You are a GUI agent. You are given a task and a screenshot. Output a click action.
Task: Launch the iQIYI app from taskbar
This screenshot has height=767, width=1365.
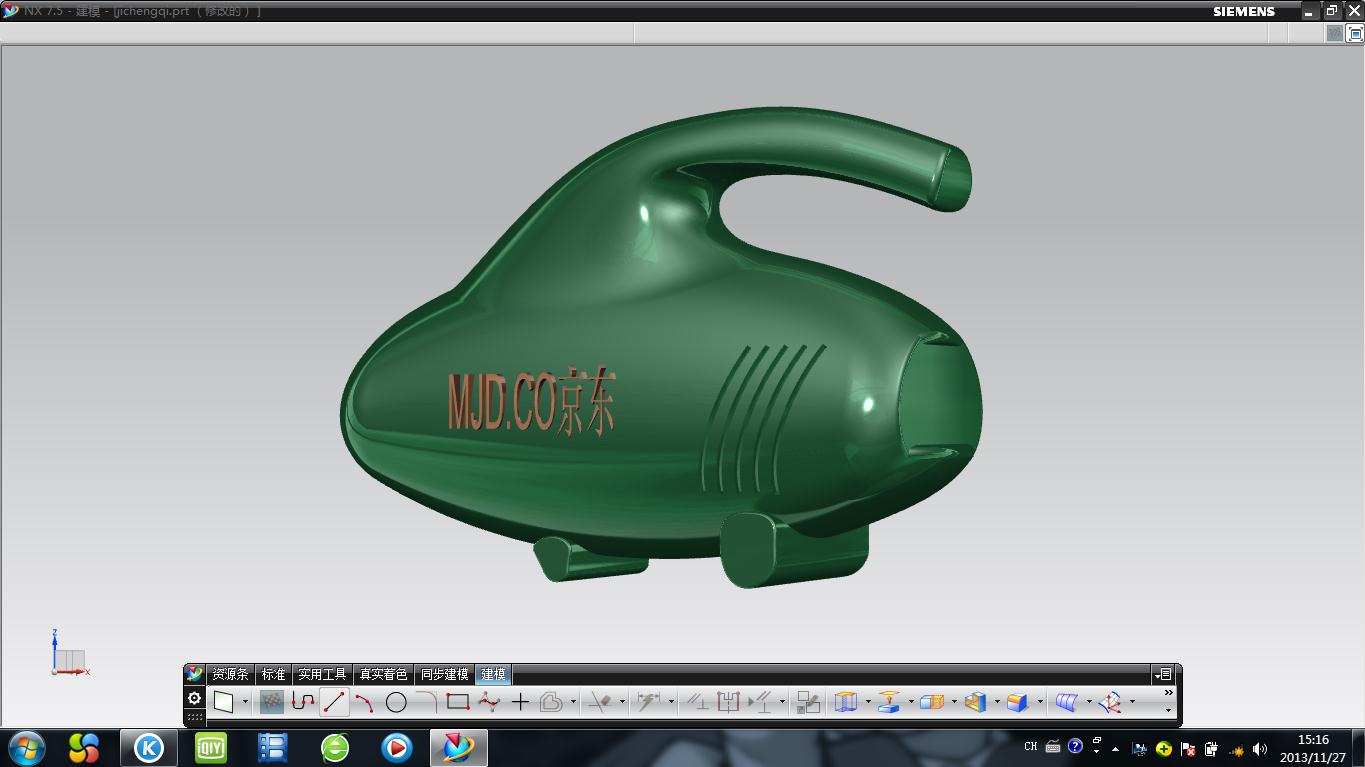click(210, 747)
